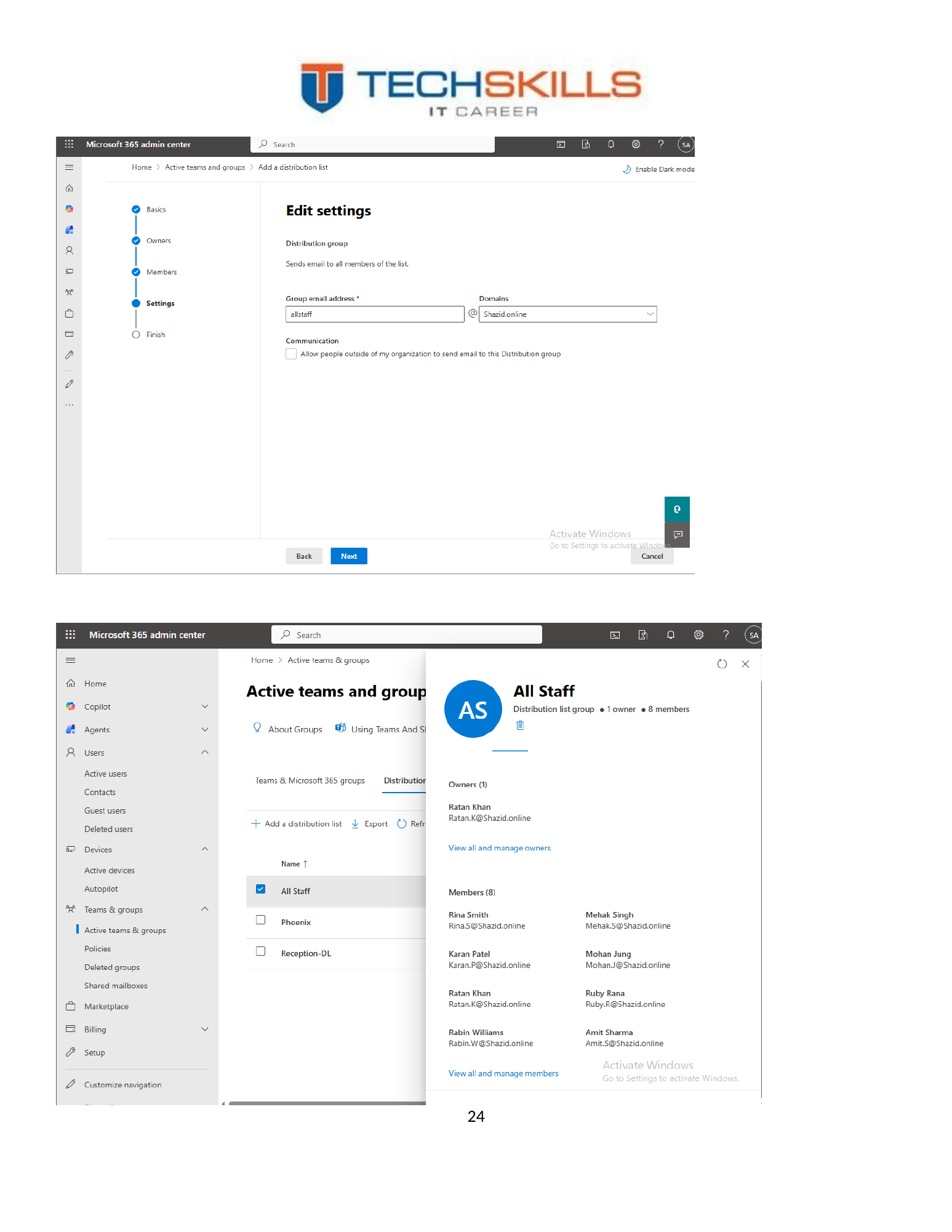Delete the All Staff group via trash icon
This screenshot has height=1232, width=952.
click(520, 725)
